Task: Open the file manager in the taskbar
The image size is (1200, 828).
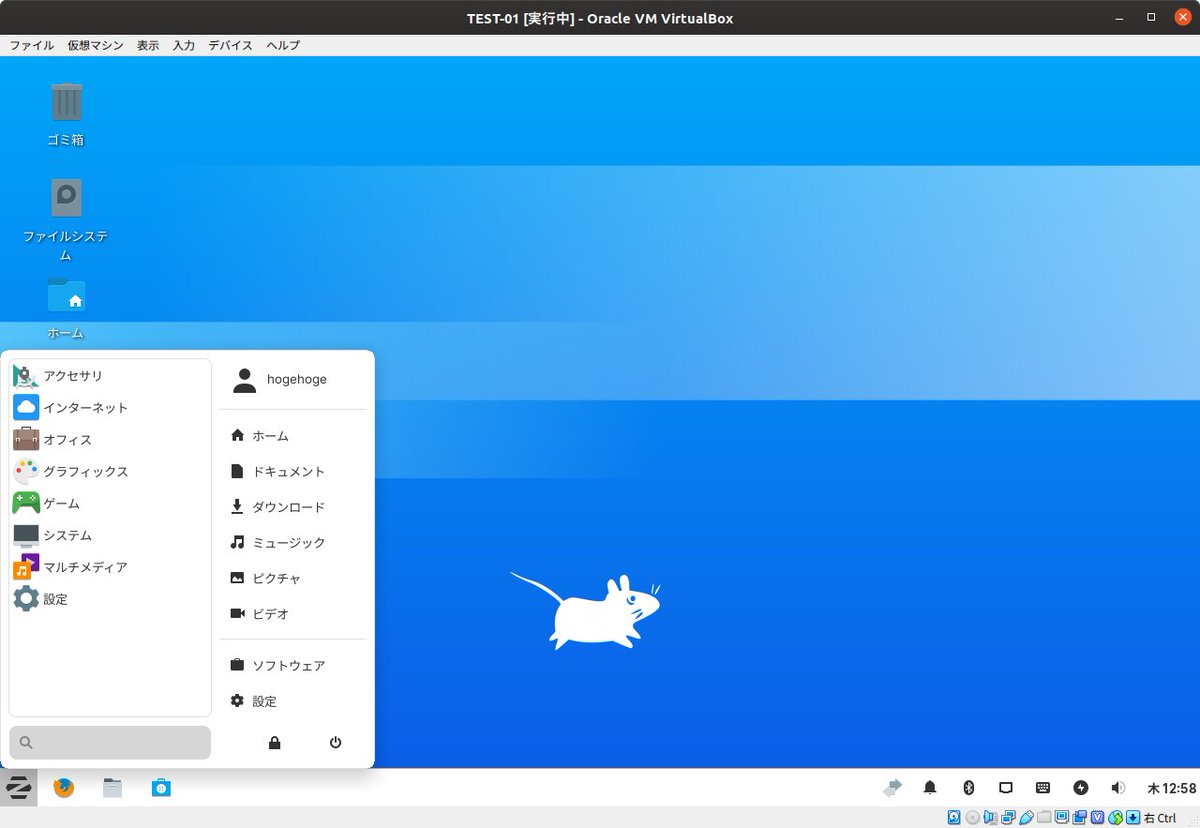Action: tap(112, 788)
